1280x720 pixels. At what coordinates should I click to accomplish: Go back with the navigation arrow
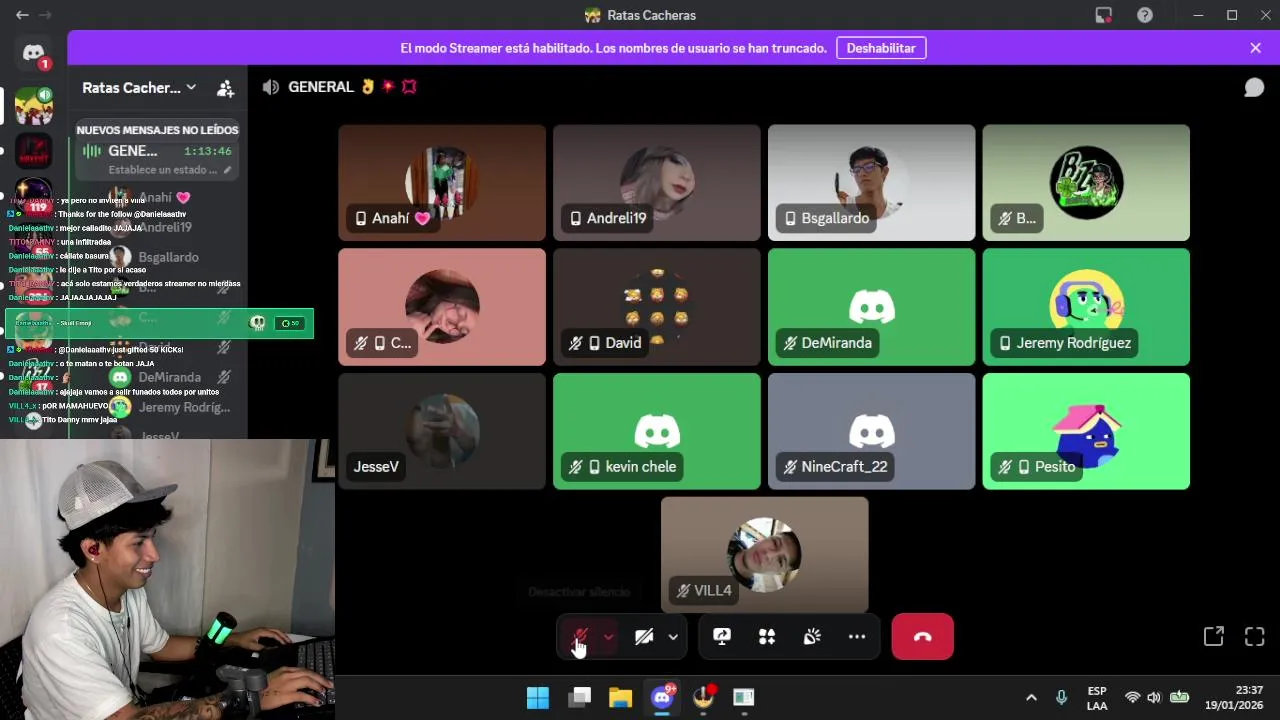click(x=22, y=15)
